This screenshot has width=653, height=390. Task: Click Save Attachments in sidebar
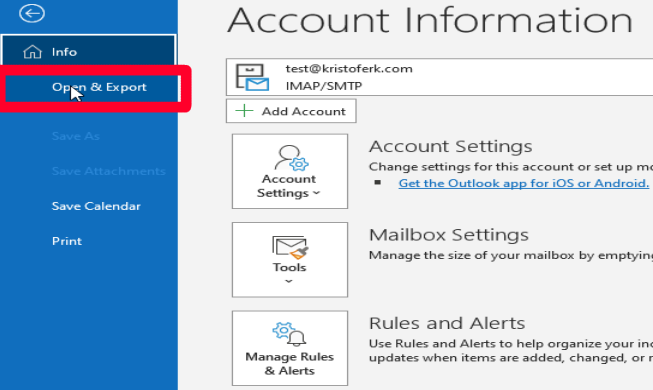click(108, 171)
